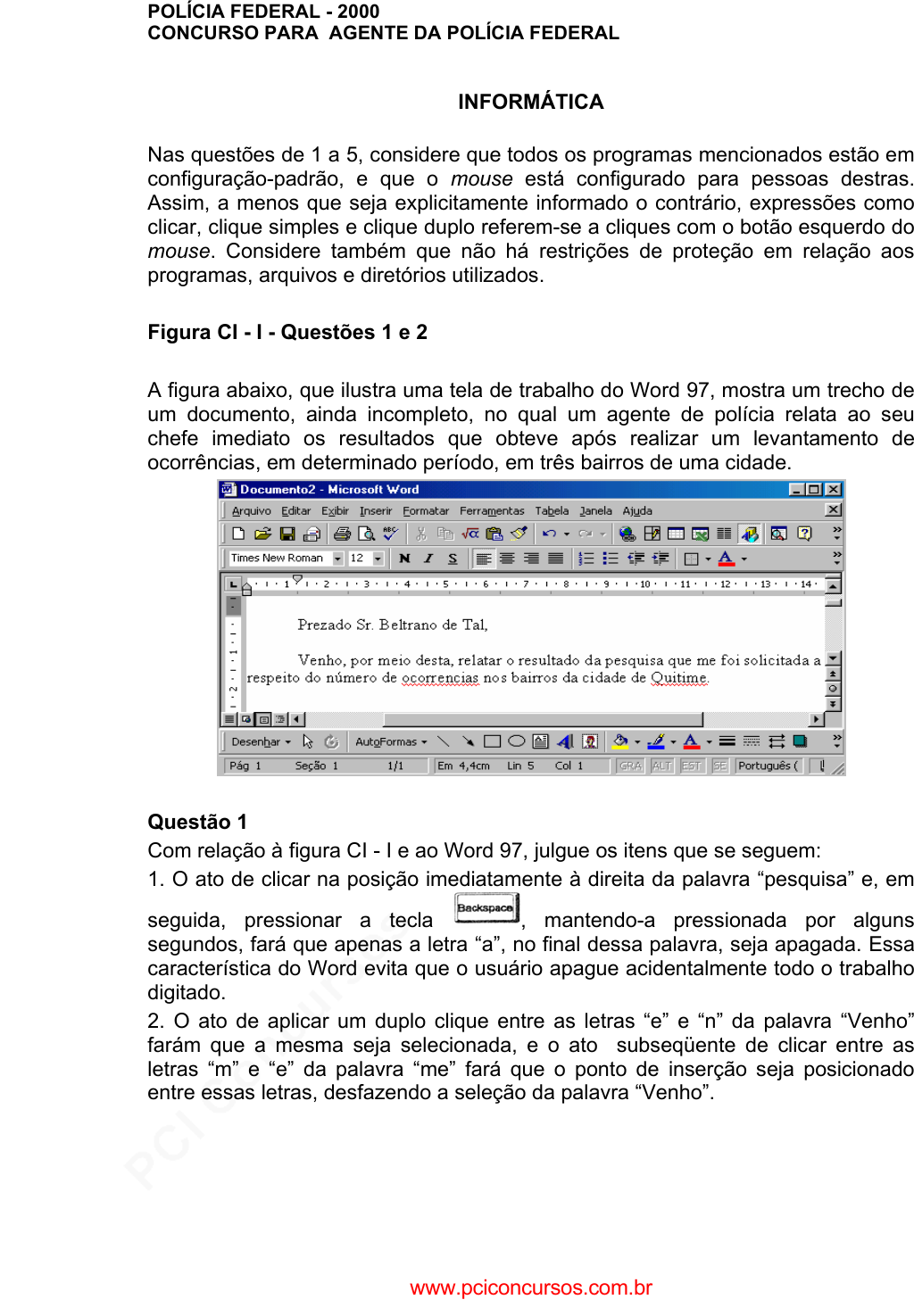Open the Ferramentas menu
The width and height of the screenshot is (914, 1316).
491,511
